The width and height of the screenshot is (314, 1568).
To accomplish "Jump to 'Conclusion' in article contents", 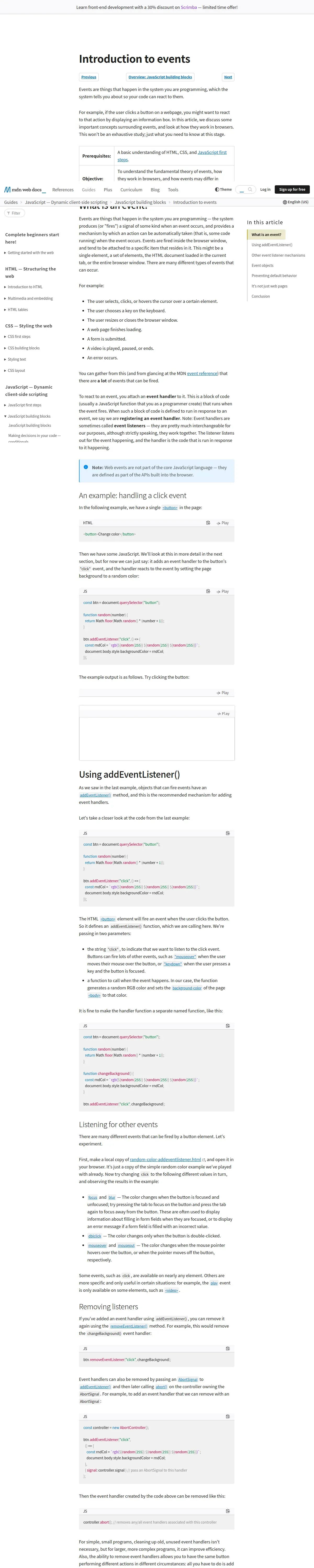I will click(260, 296).
